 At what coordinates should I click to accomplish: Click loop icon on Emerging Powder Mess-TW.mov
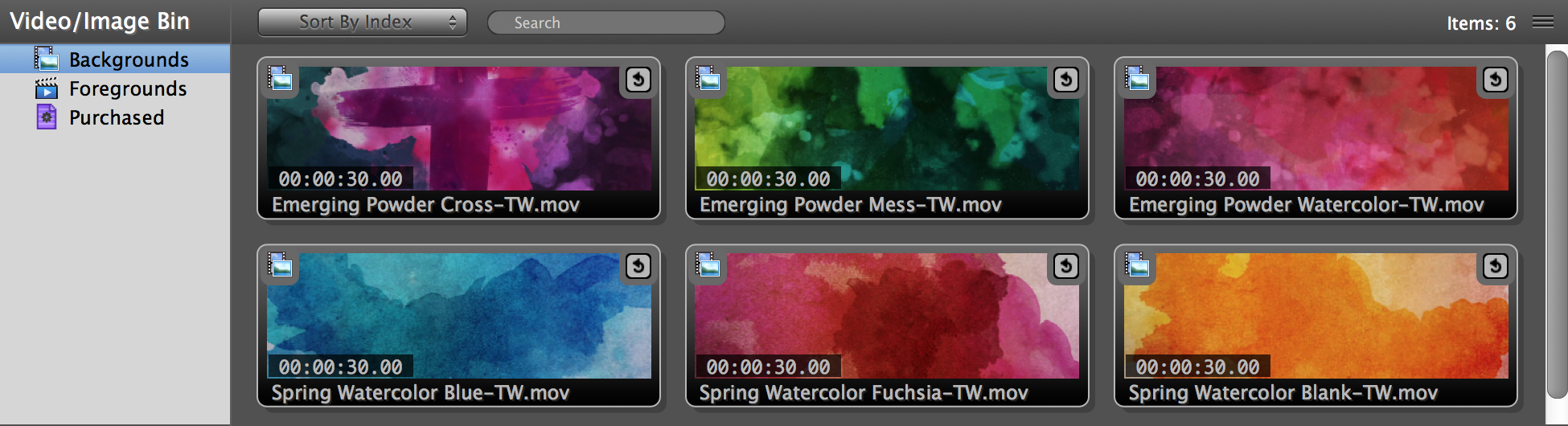pos(1066,79)
